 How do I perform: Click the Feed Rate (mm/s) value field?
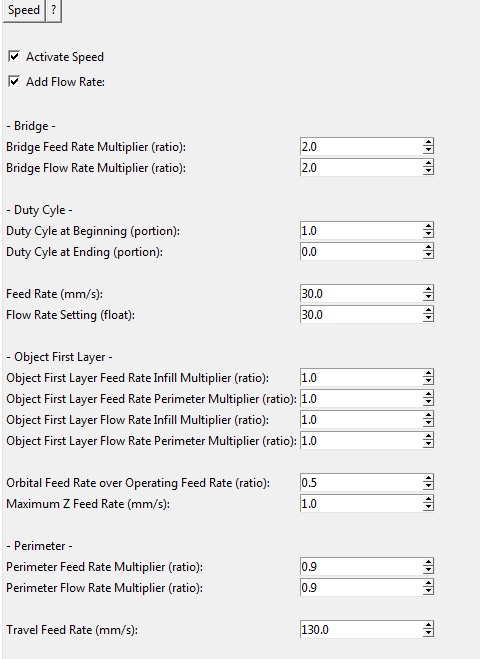[x=361, y=293]
